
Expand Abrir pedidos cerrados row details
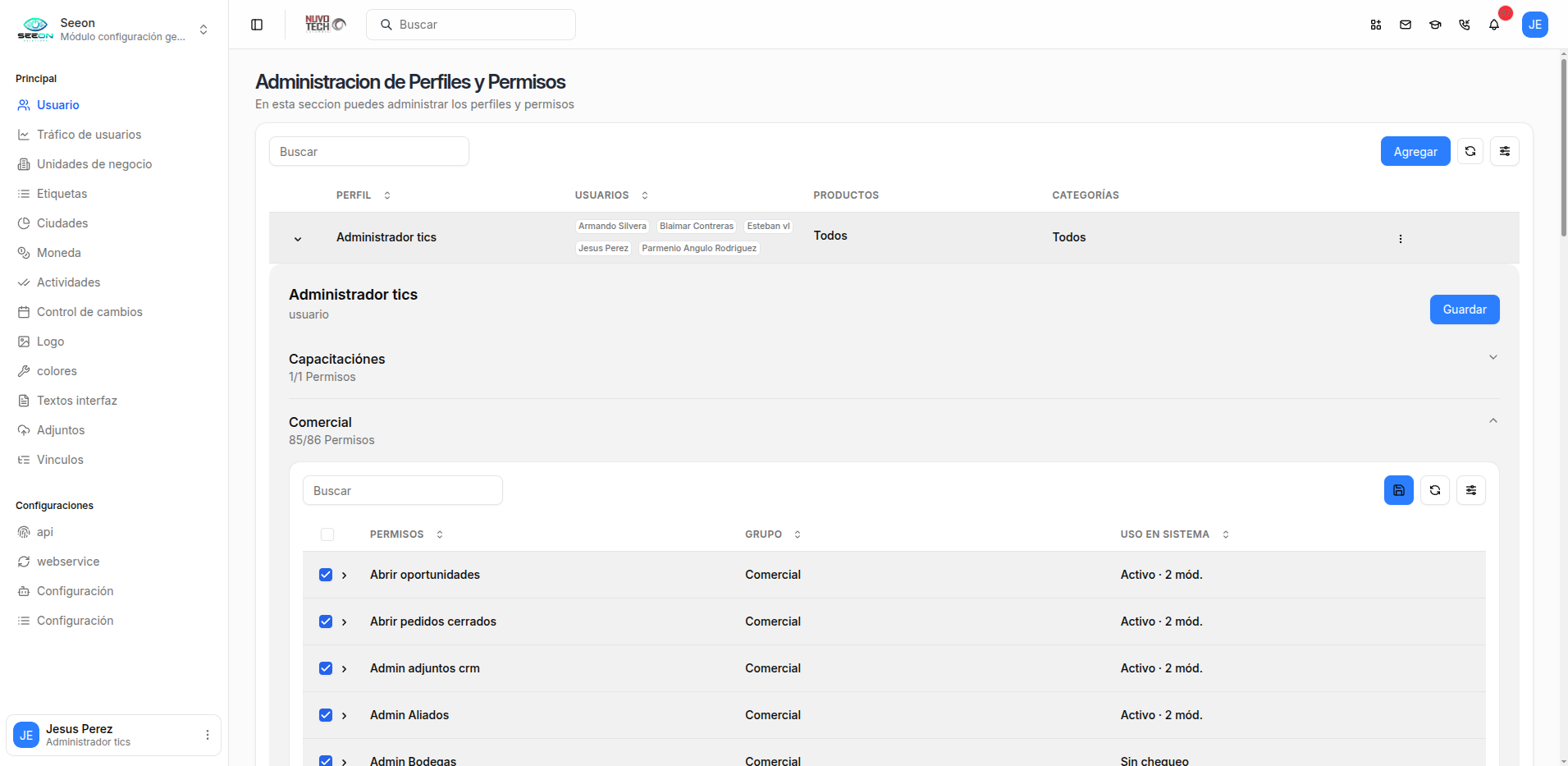(345, 622)
